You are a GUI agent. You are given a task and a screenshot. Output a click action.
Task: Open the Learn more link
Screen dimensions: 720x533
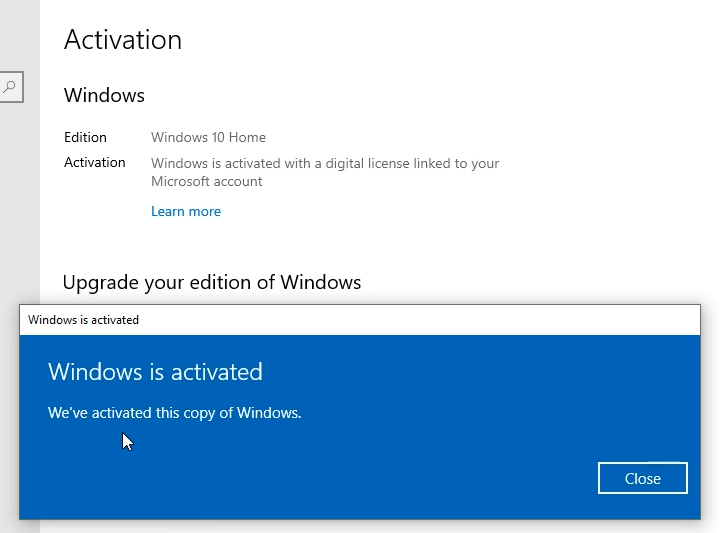pyautogui.click(x=186, y=211)
